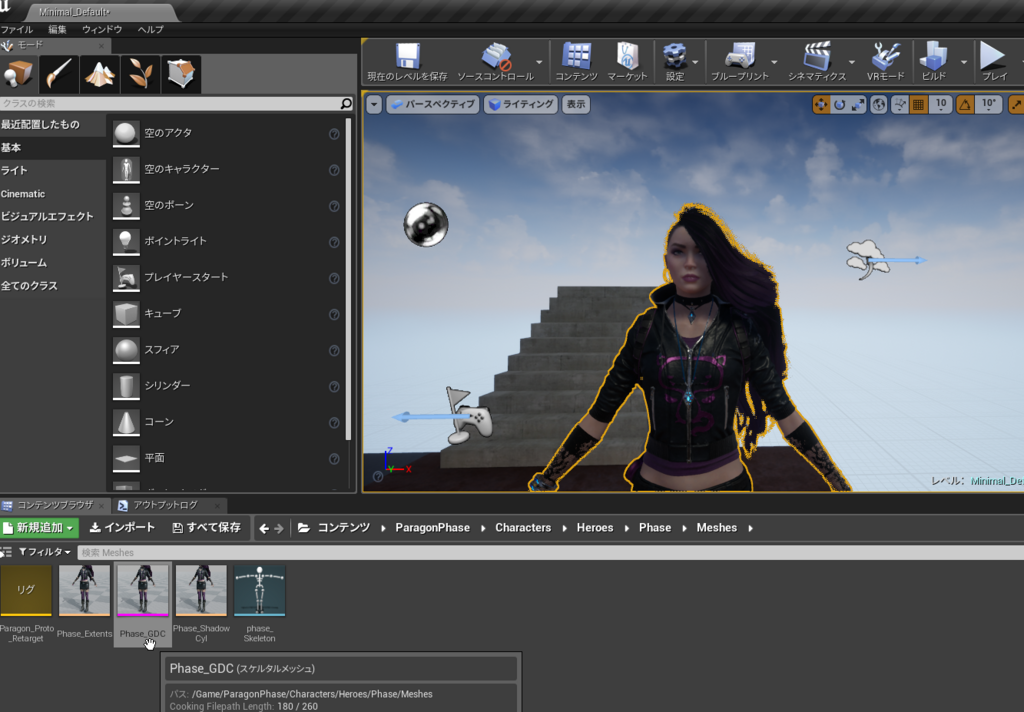This screenshot has height=712, width=1024.
Task: Open パースペクティブ view dropdown
Action: coord(433,105)
